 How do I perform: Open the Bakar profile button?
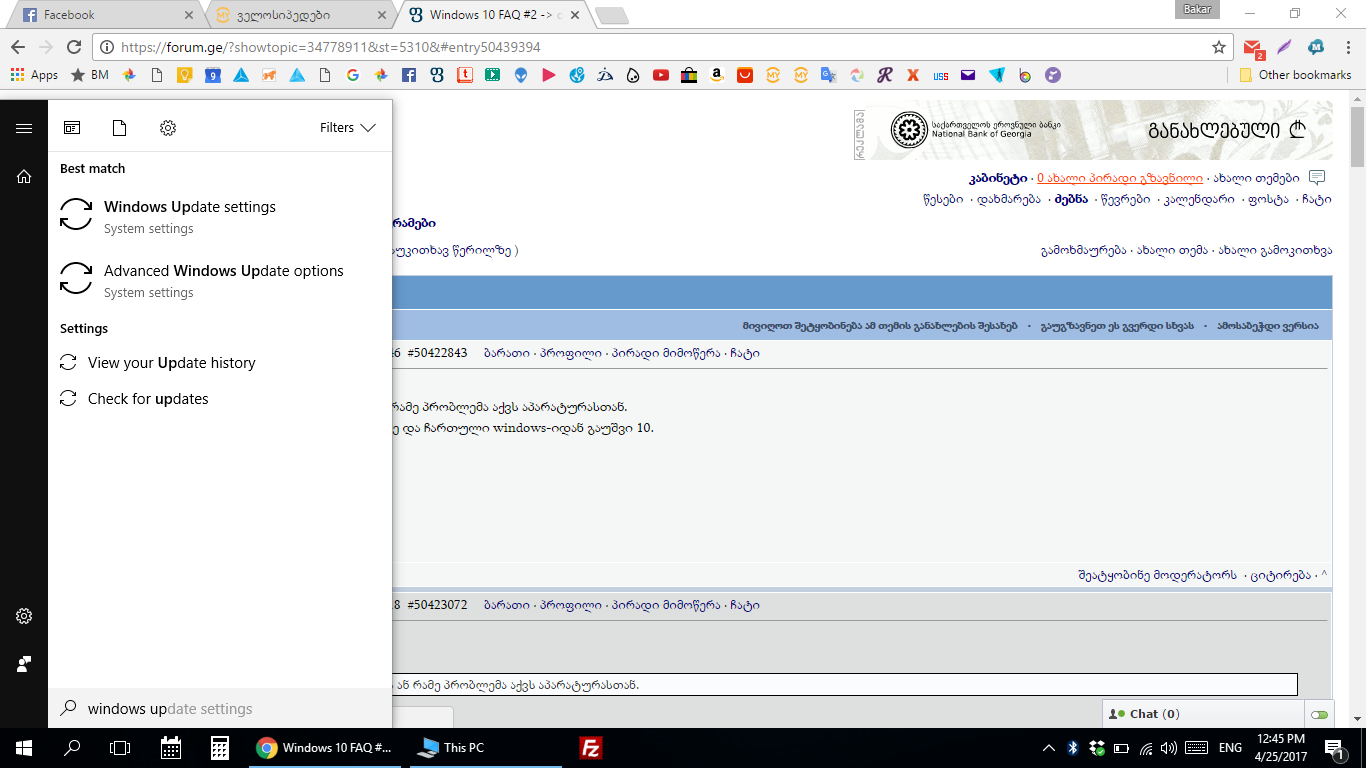click(x=1195, y=8)
